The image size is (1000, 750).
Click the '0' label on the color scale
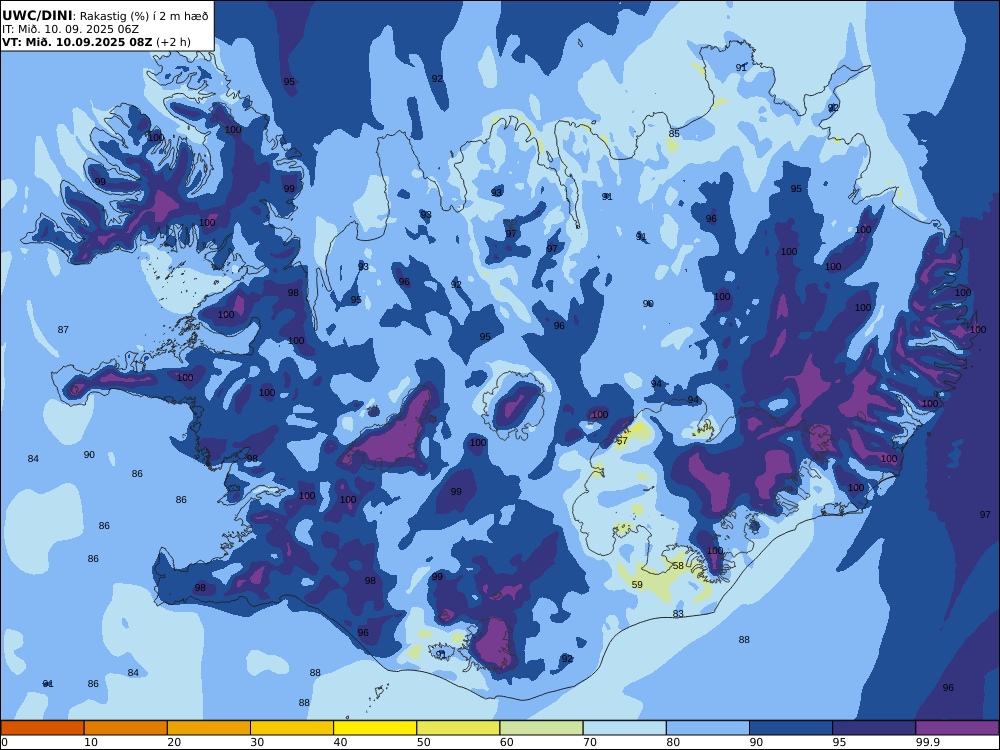tap(4, 742)
